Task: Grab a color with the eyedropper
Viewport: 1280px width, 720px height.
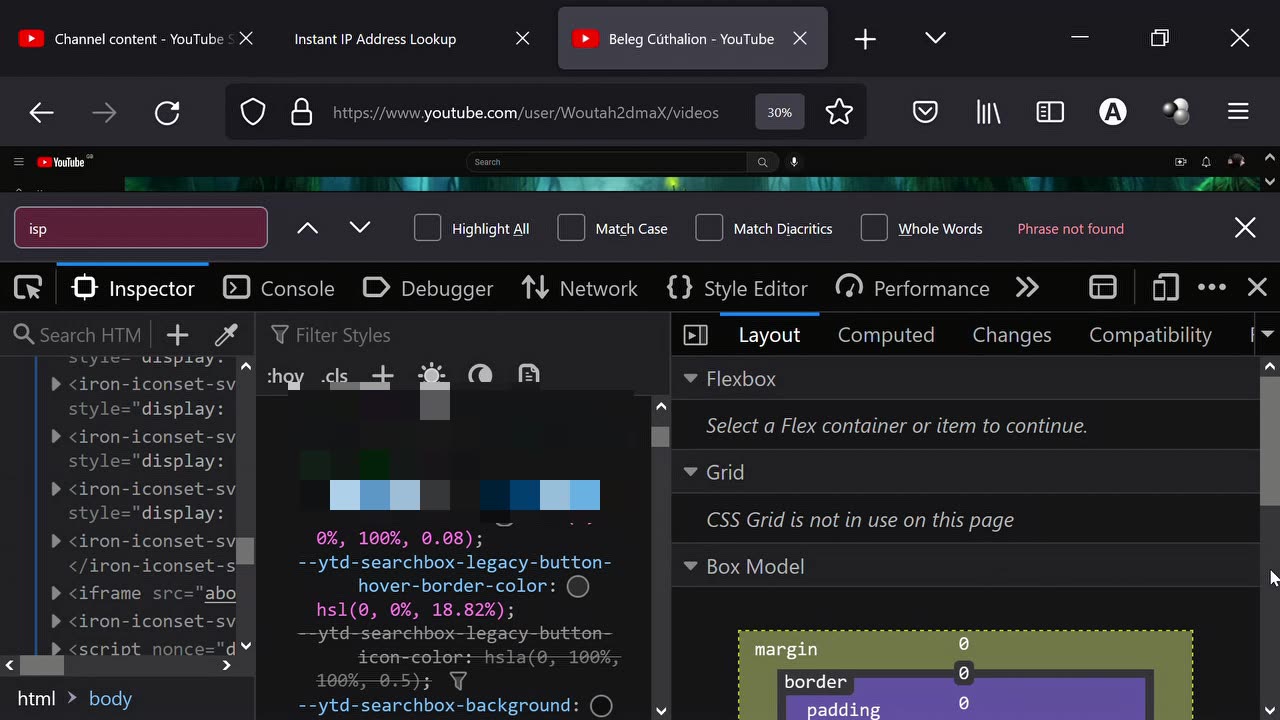Action: click(226, 335)
